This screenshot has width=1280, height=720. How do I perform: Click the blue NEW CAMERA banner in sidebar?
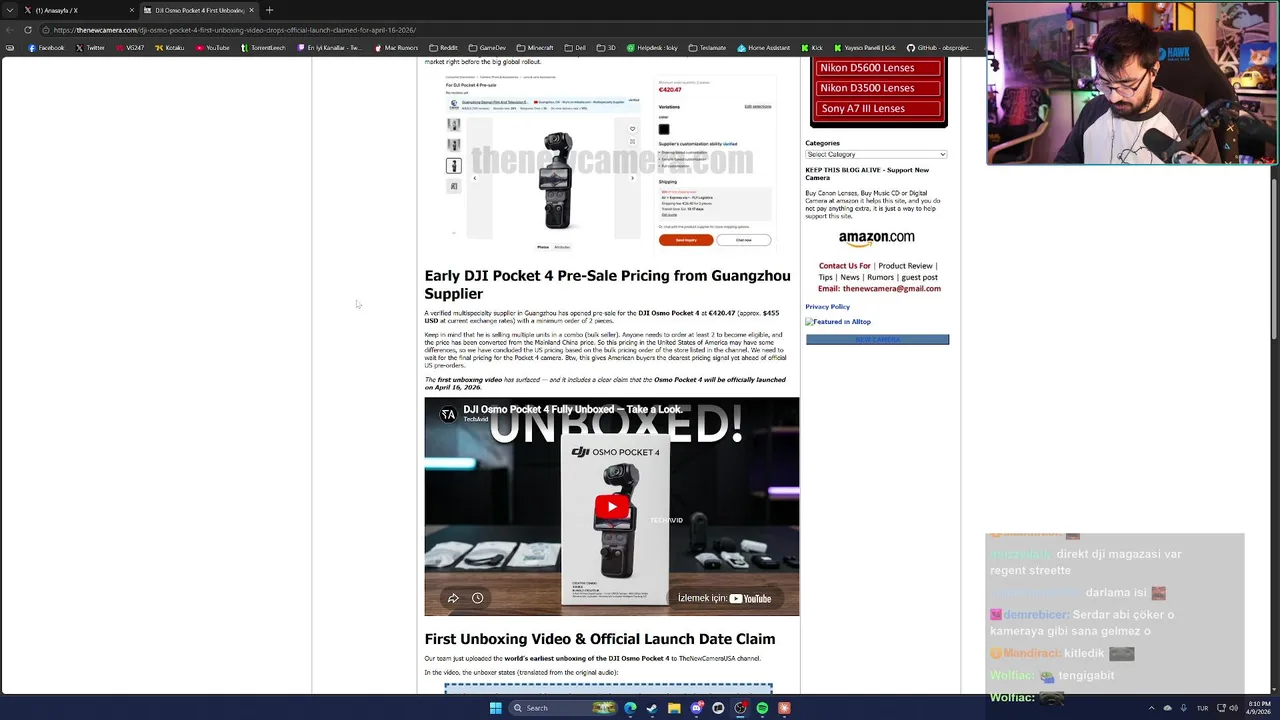click(877, 340)
